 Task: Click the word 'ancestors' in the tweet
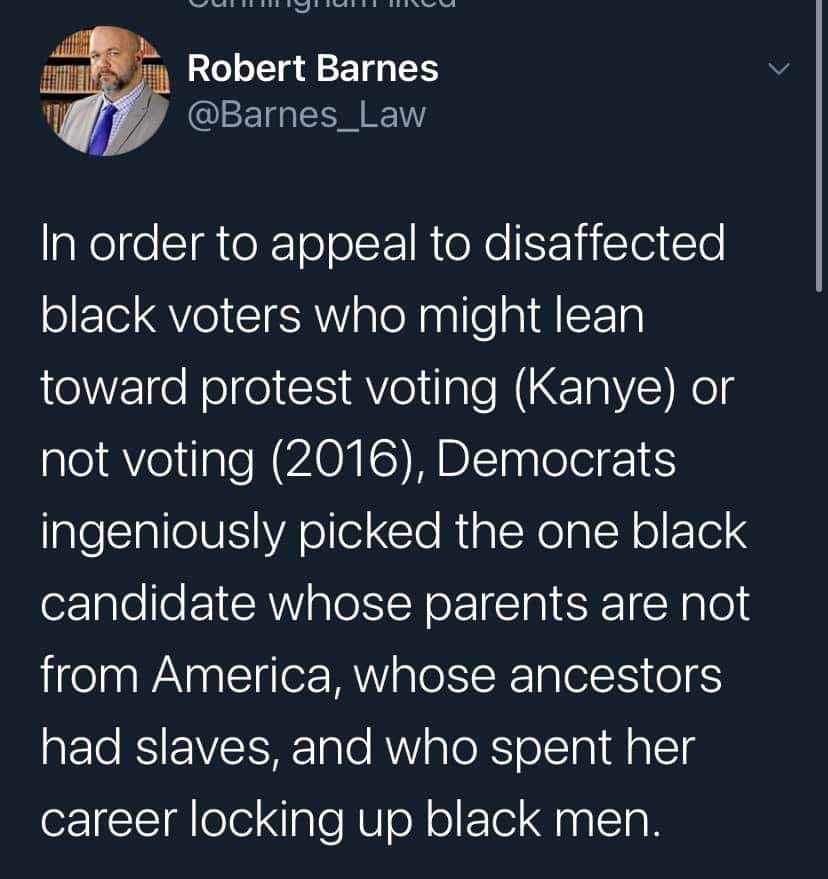coord(616,676)
